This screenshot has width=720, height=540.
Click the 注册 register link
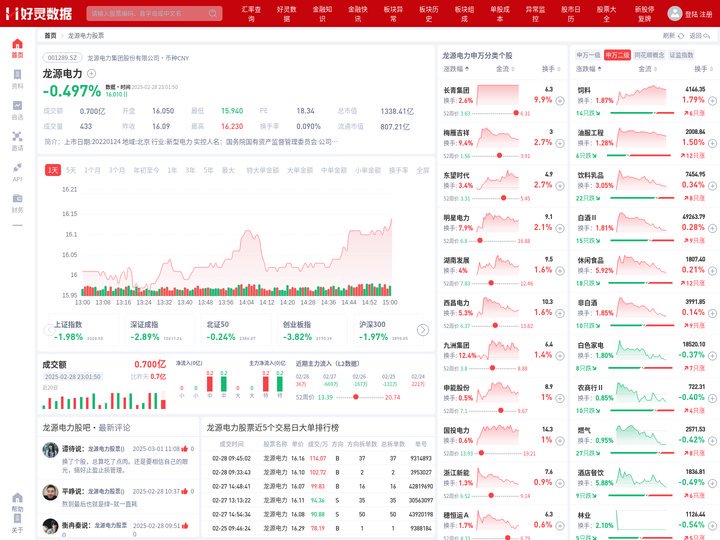tap(706, 14)
